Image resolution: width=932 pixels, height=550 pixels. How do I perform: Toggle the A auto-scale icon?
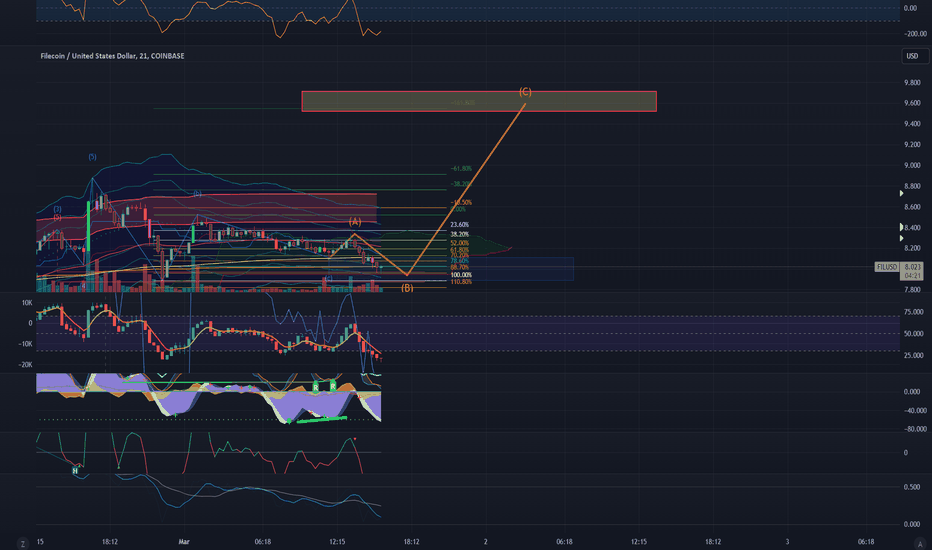point(920,543)
